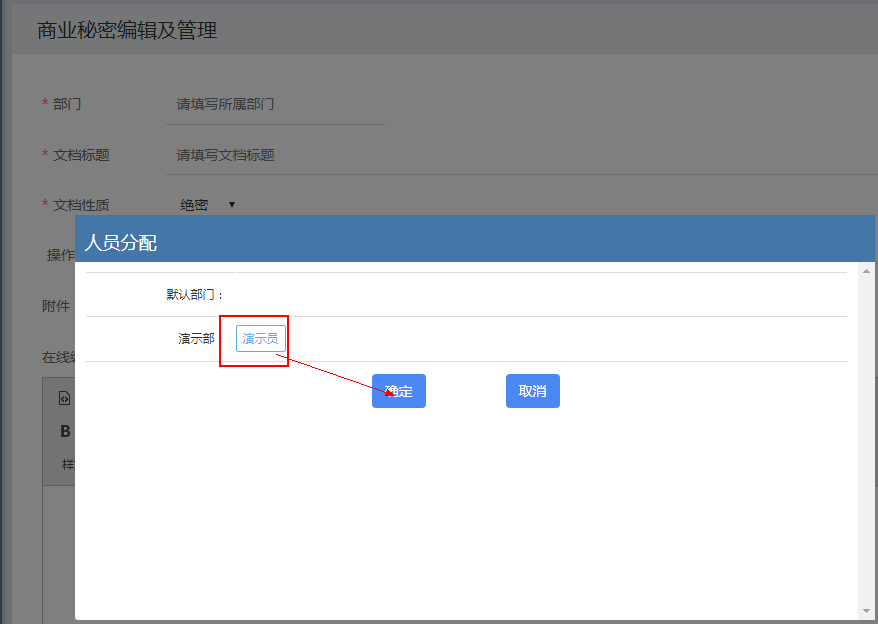Click the 确定 confirm button
This screenshot has height=624, width=878.
tap(399, 391)
